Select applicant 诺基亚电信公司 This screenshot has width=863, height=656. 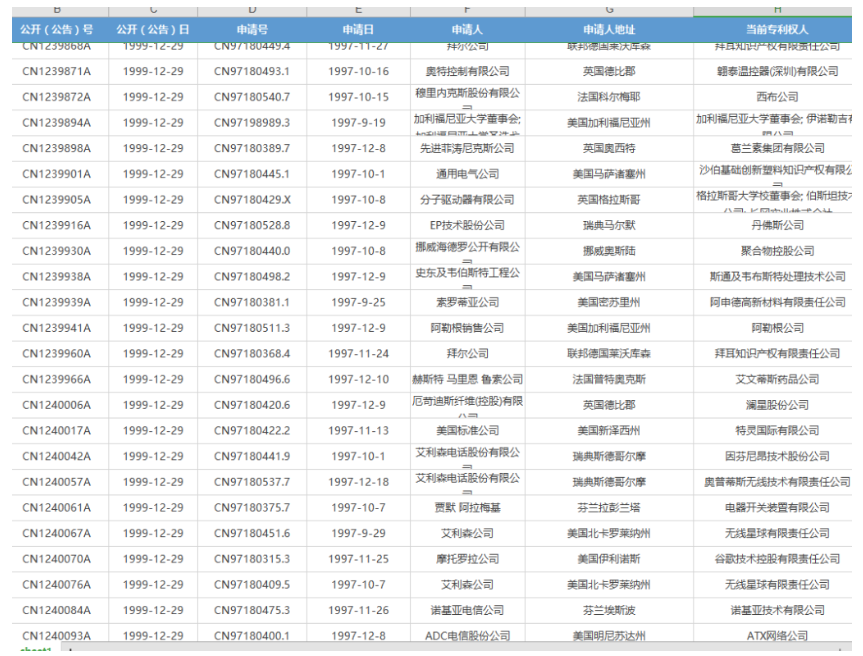pos(467,610)
